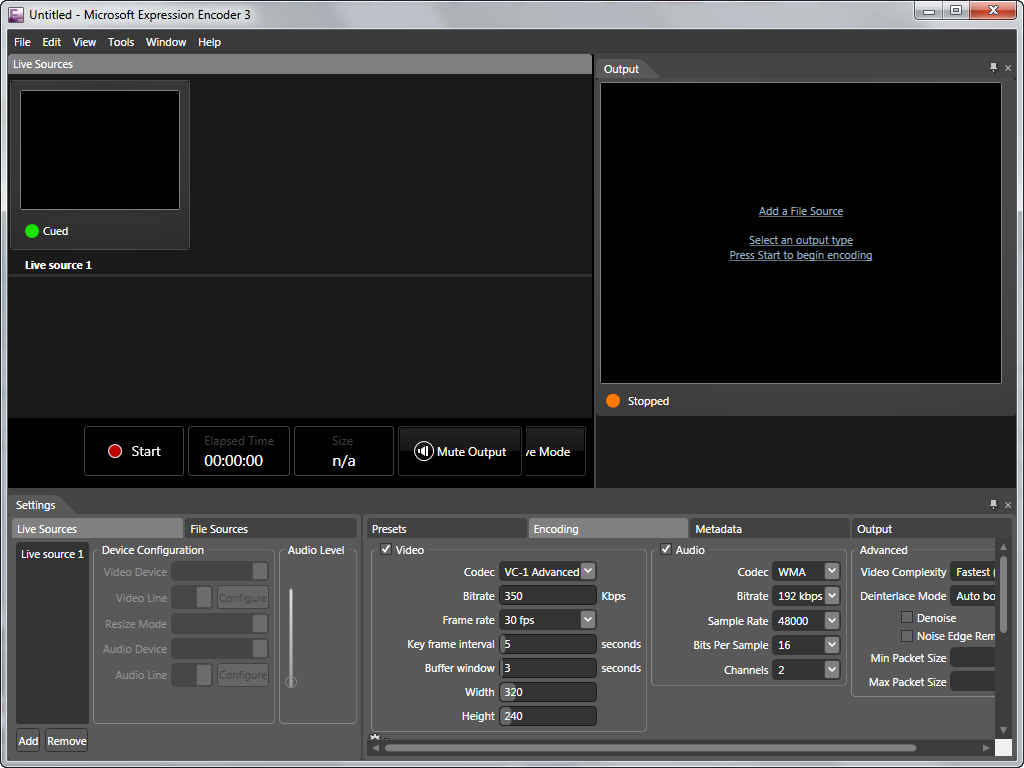Expand the Channels dropdown
The image size is (1024, 768).
point(806,669)
